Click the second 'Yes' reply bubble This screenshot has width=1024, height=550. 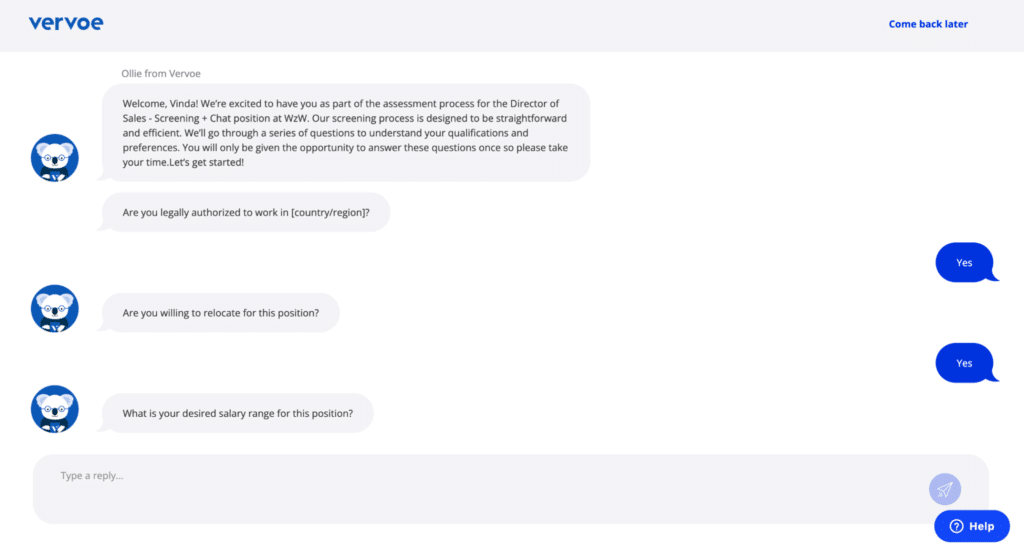(965, 363)
